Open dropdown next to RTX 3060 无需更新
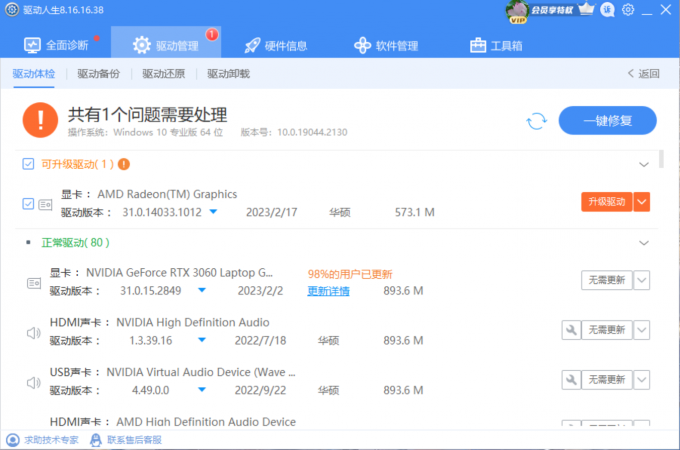This screenshot has height=450, width=680. click(x=642, y=280)
